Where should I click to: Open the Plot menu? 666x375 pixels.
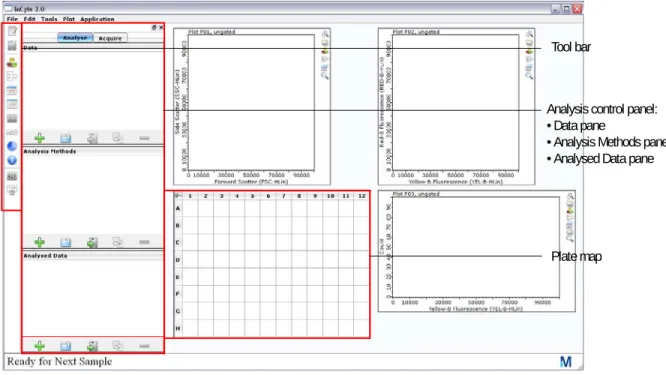[x=69, y=19]
